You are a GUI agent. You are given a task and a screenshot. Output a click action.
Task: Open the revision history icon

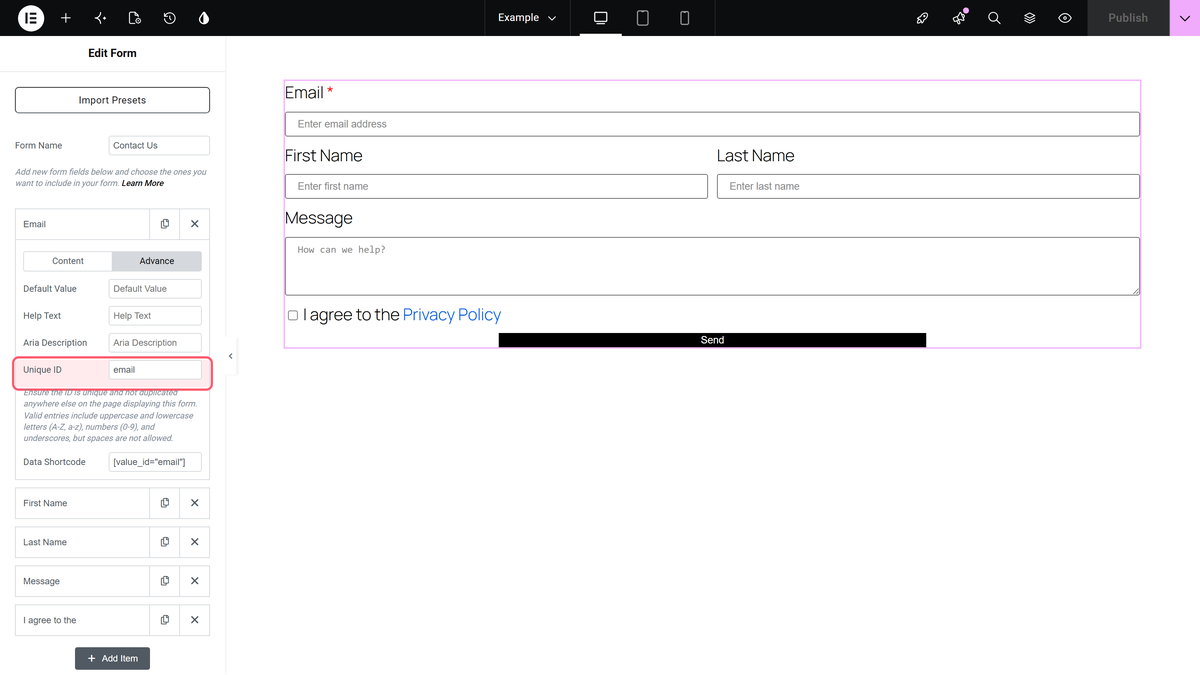pyautogui.click(x=169, y=18)
